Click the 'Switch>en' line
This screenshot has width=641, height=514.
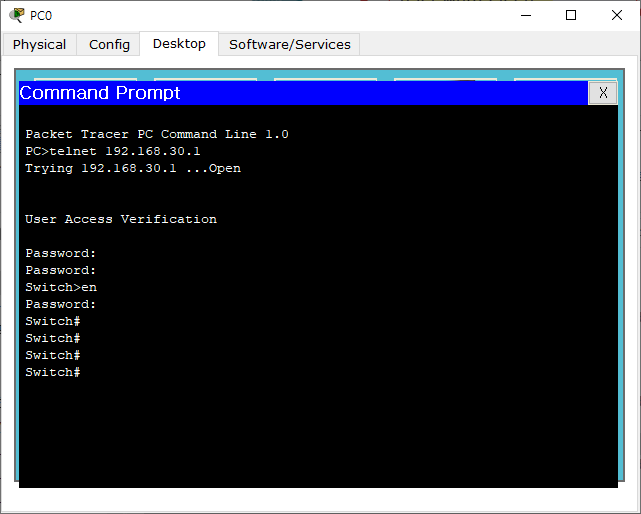[x=61, y=287]
